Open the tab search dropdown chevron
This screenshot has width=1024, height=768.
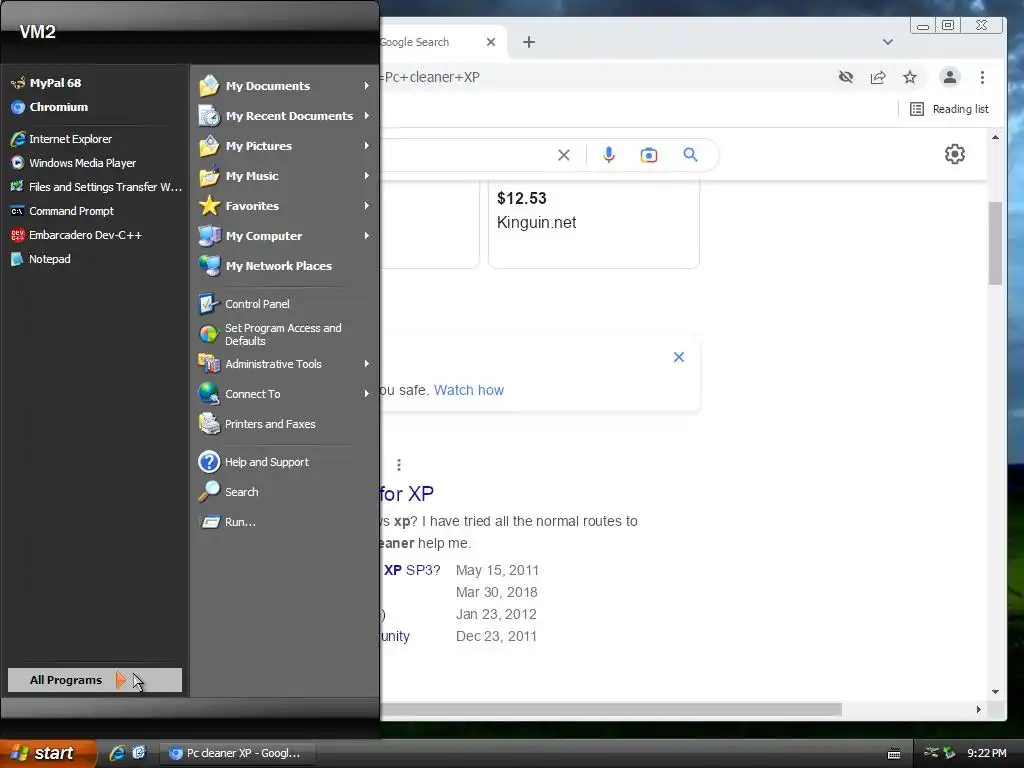(888, 42)
